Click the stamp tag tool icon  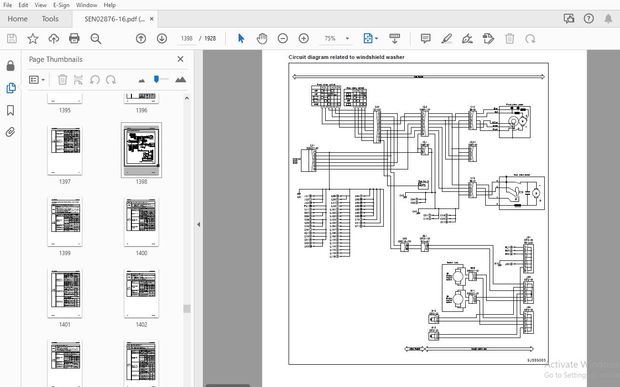pos(488,38)
